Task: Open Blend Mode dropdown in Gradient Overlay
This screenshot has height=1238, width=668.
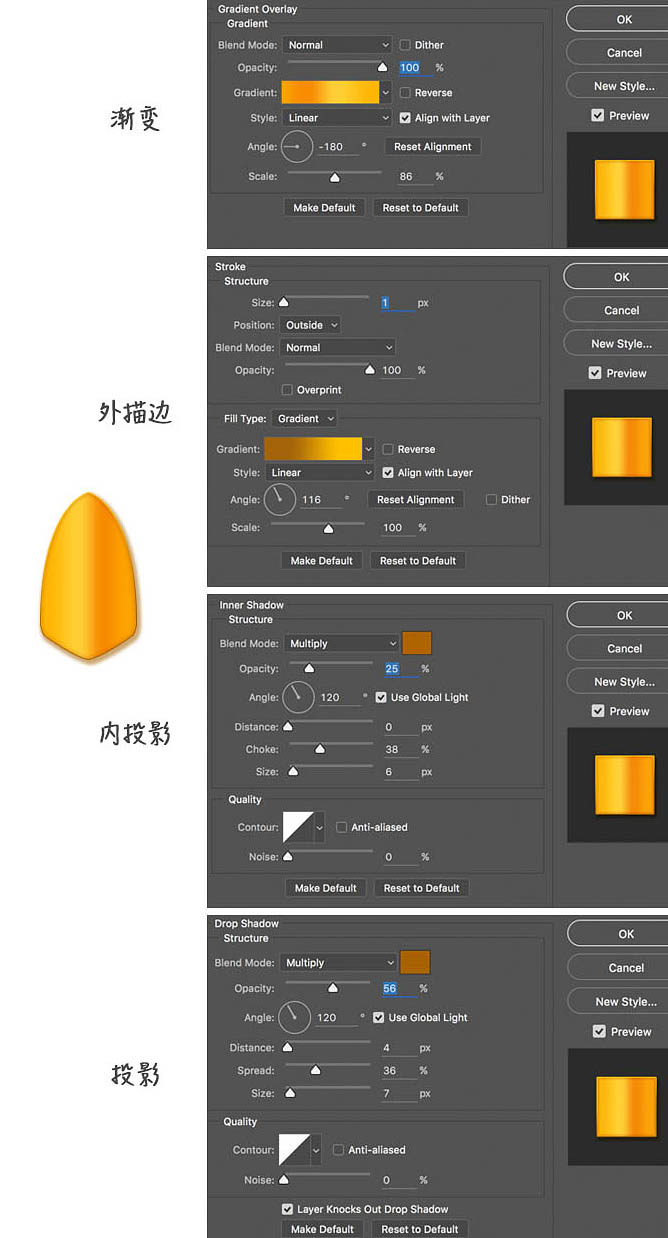Action: coord(337,45)
